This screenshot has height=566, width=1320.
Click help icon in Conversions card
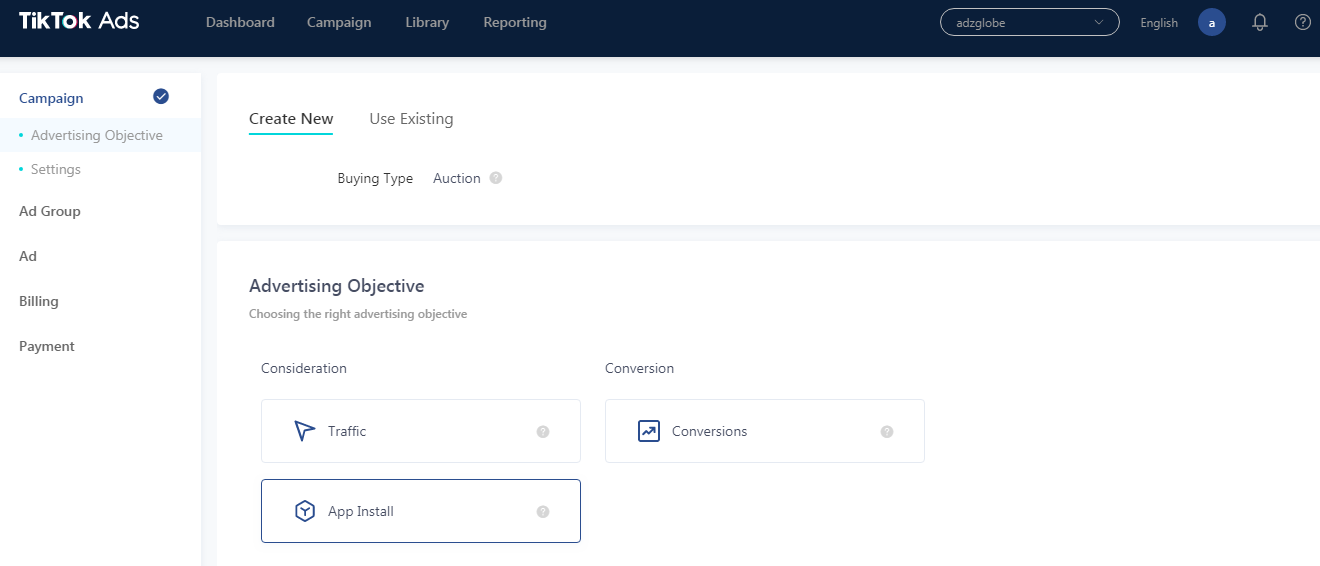click(x=887, y=432)
